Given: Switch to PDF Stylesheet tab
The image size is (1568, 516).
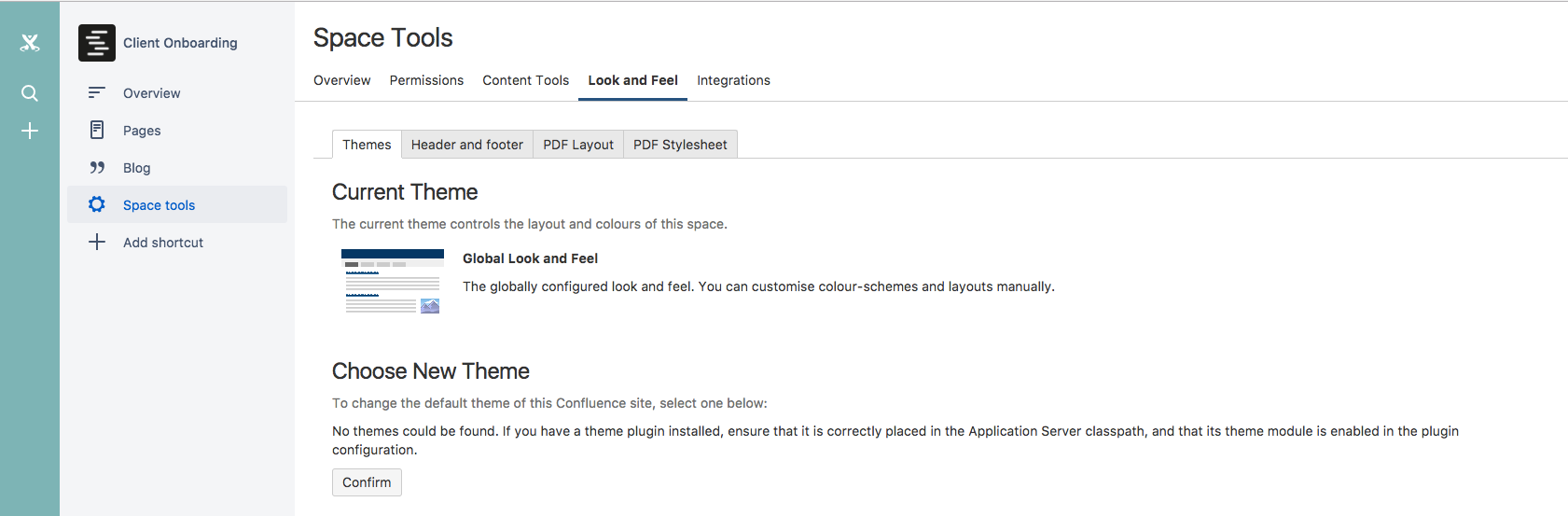Looking at the screenshot, I should coord(680,145).
